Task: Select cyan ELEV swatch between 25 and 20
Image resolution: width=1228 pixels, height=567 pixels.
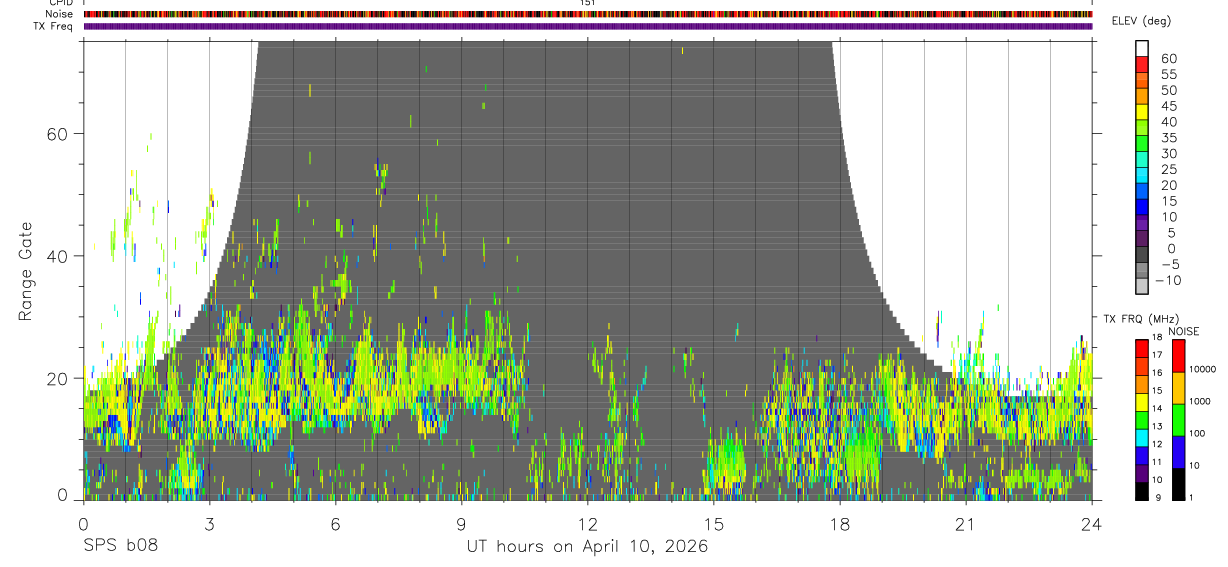Action: point(1142,177)
